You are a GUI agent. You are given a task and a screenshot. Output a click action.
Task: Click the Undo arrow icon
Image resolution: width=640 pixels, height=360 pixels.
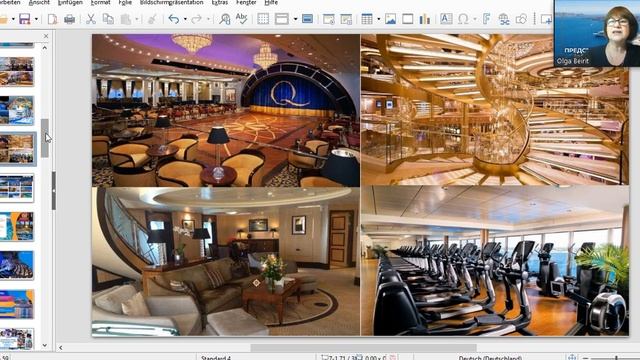point(174,19)
